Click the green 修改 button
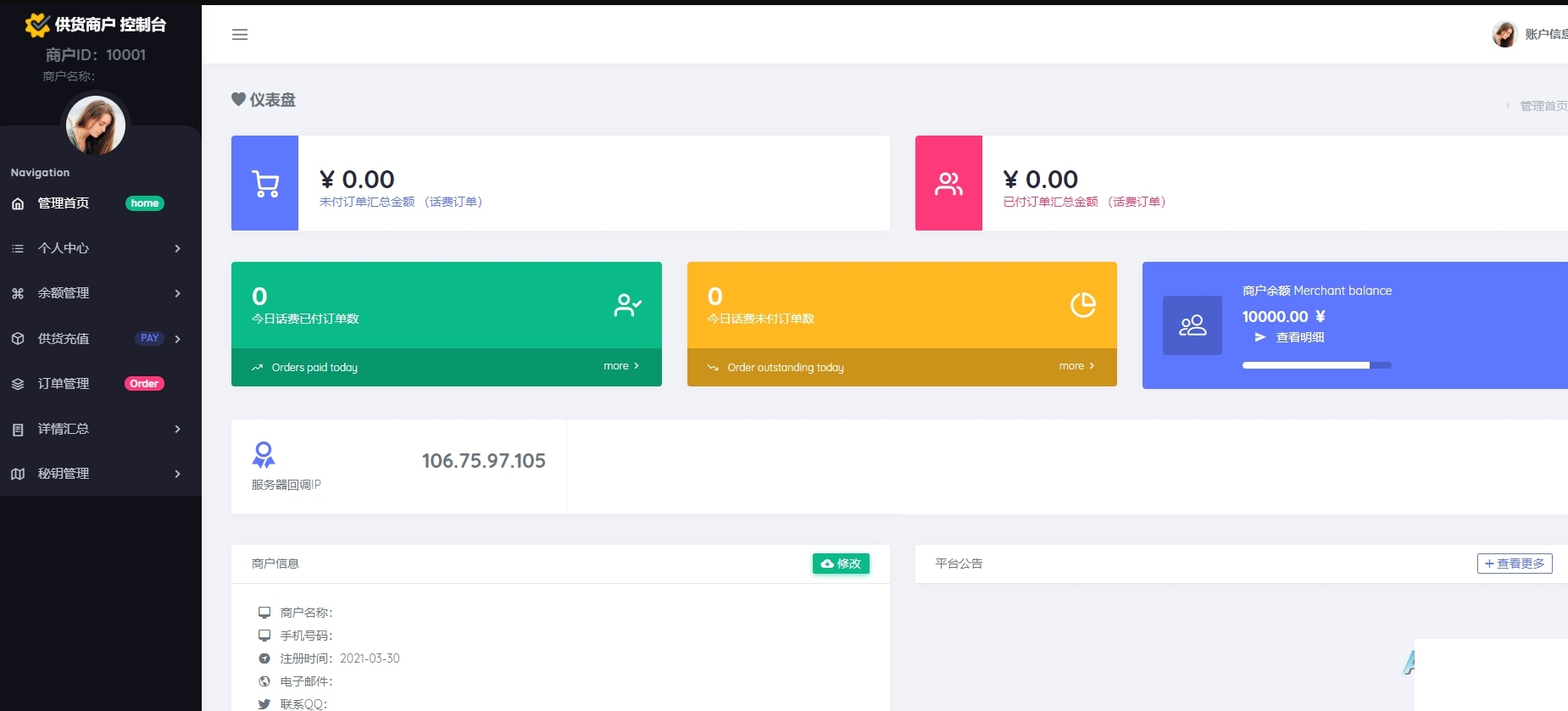This screenshot has width=1568, height=711. pyautogui.click(x=841, y=564)
